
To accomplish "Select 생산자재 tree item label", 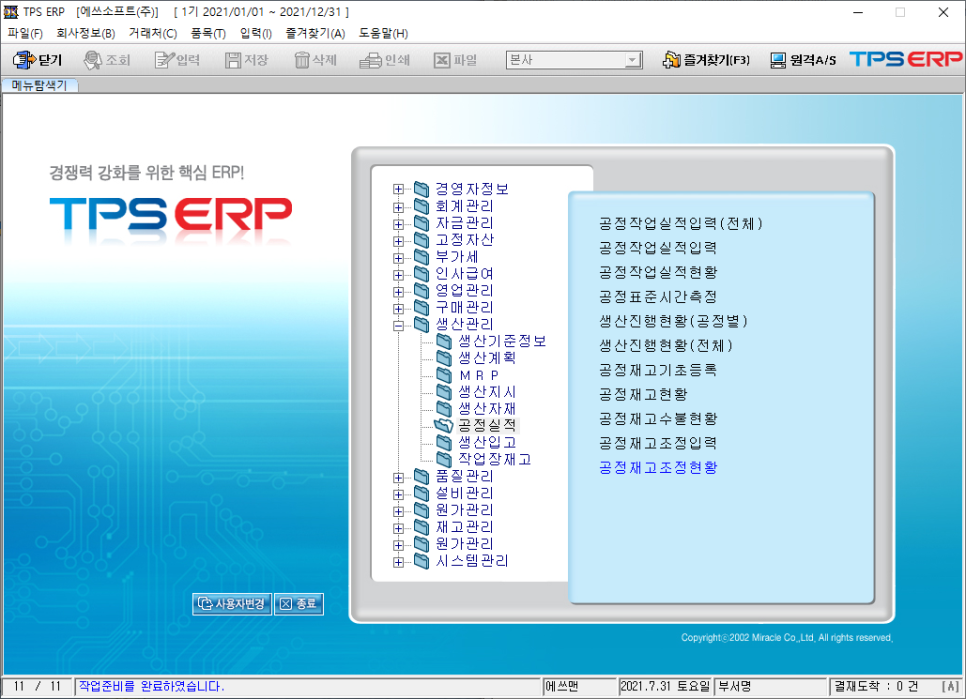I will pyautogui.click(x=487, y=408).
